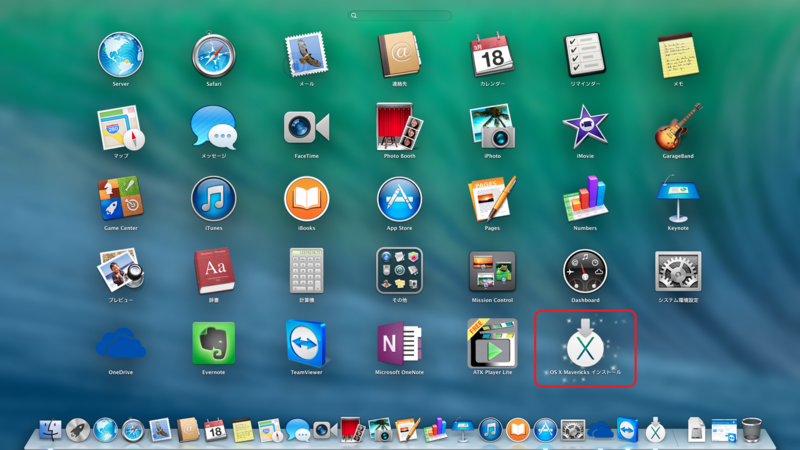800x450 pixels.
Task: Open OS X Mavericks installer in the Dock
Action: pos(656,430)
